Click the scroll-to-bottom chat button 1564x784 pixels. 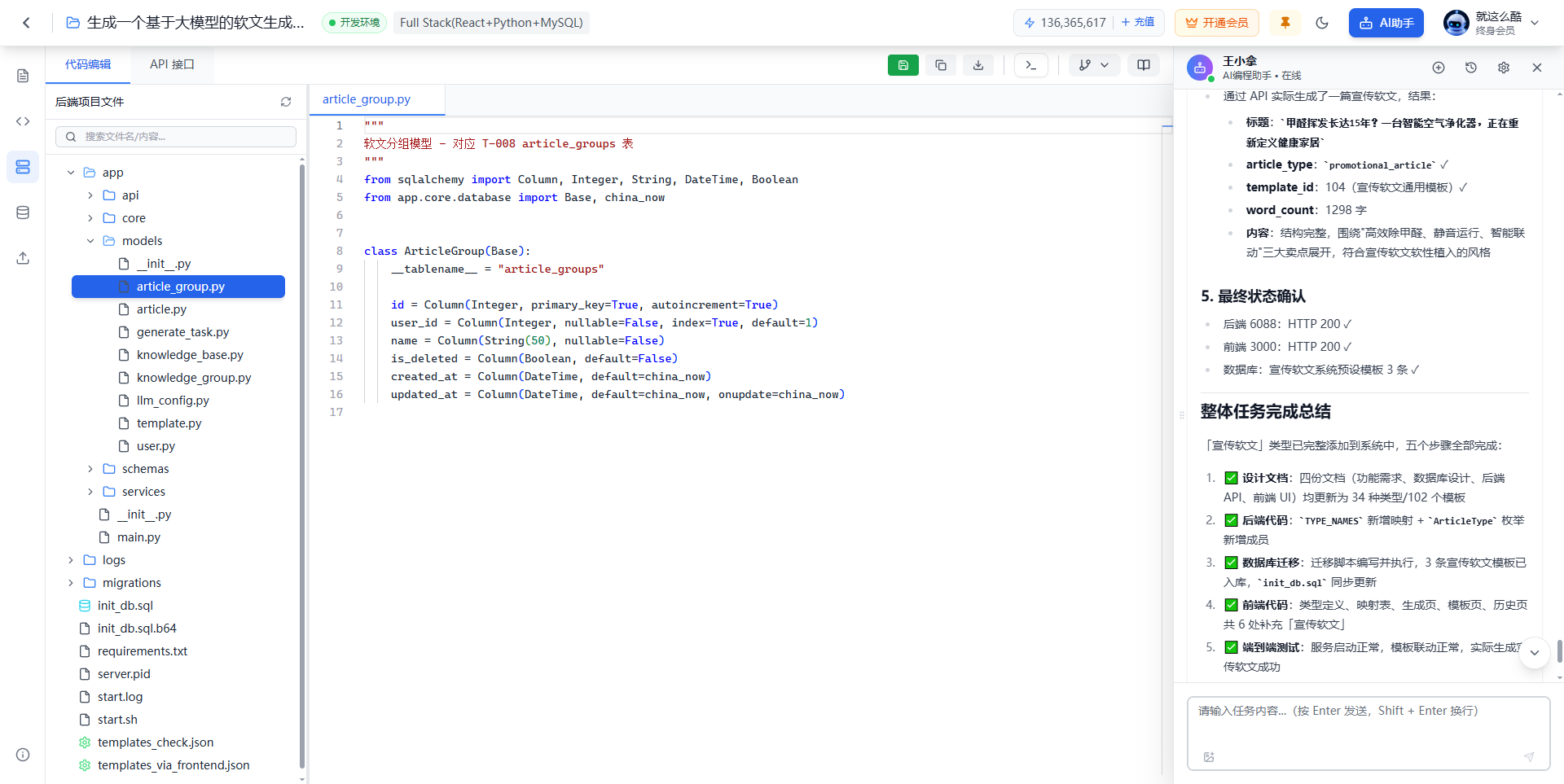pos(1535,653)
